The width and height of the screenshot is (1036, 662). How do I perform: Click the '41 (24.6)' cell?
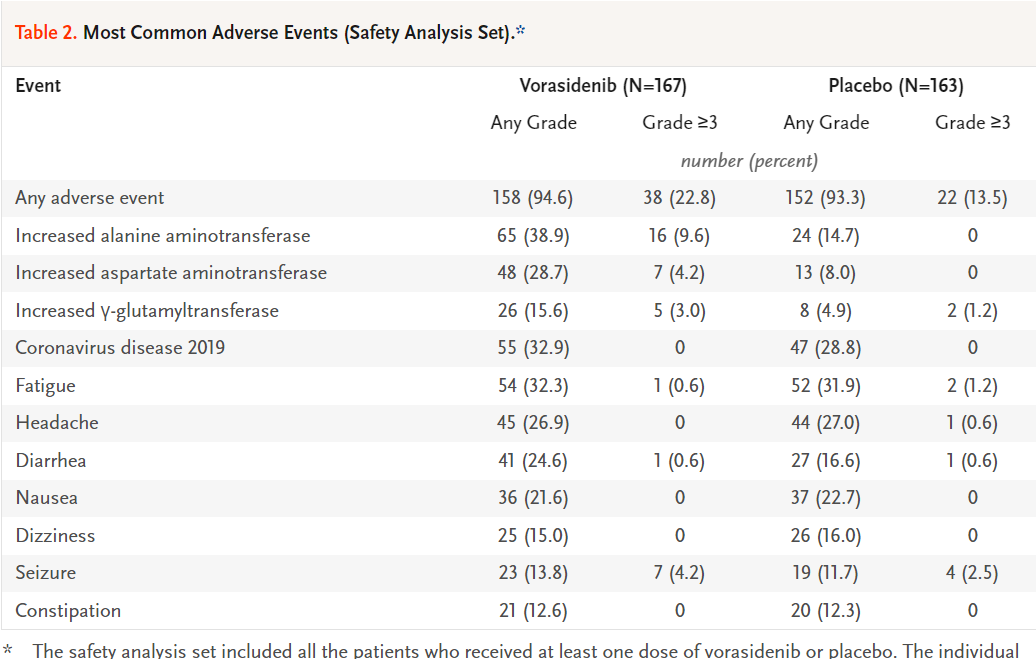coord(533,460)
